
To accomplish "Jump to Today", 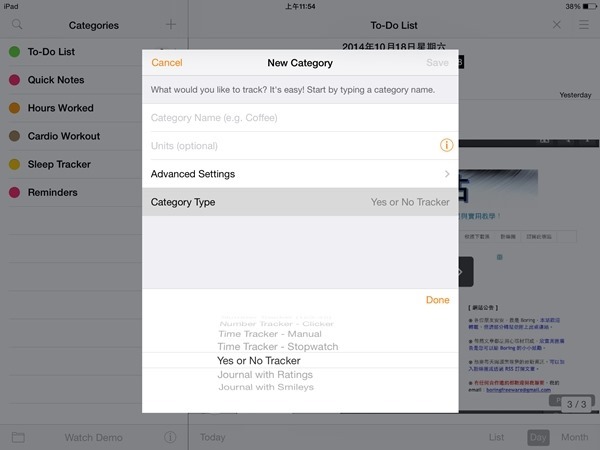I will click(x=212, y=437).
